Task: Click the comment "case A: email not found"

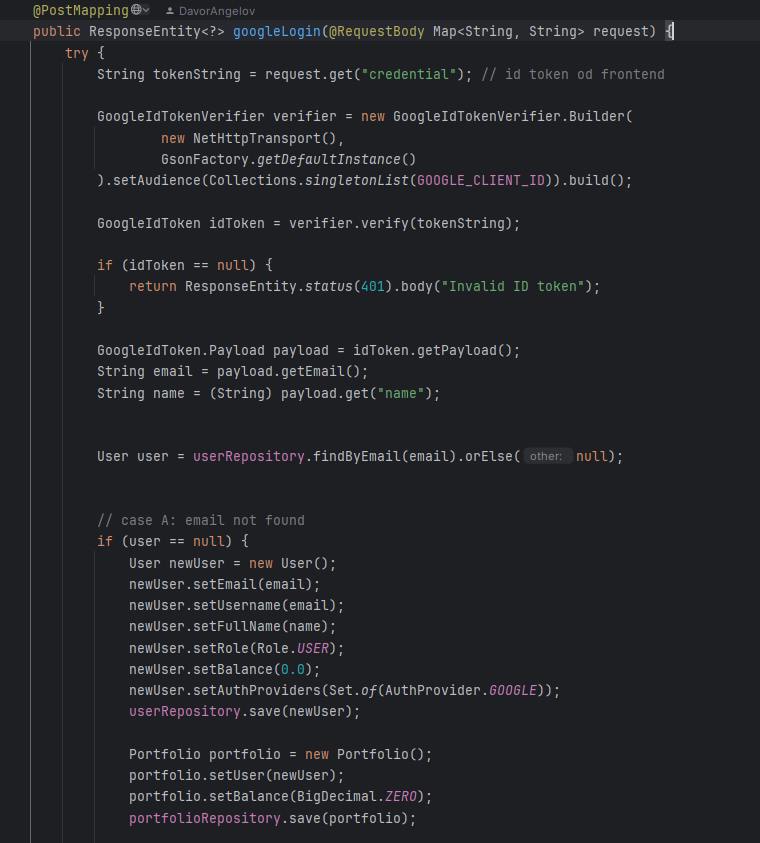Action: (200, 520)
